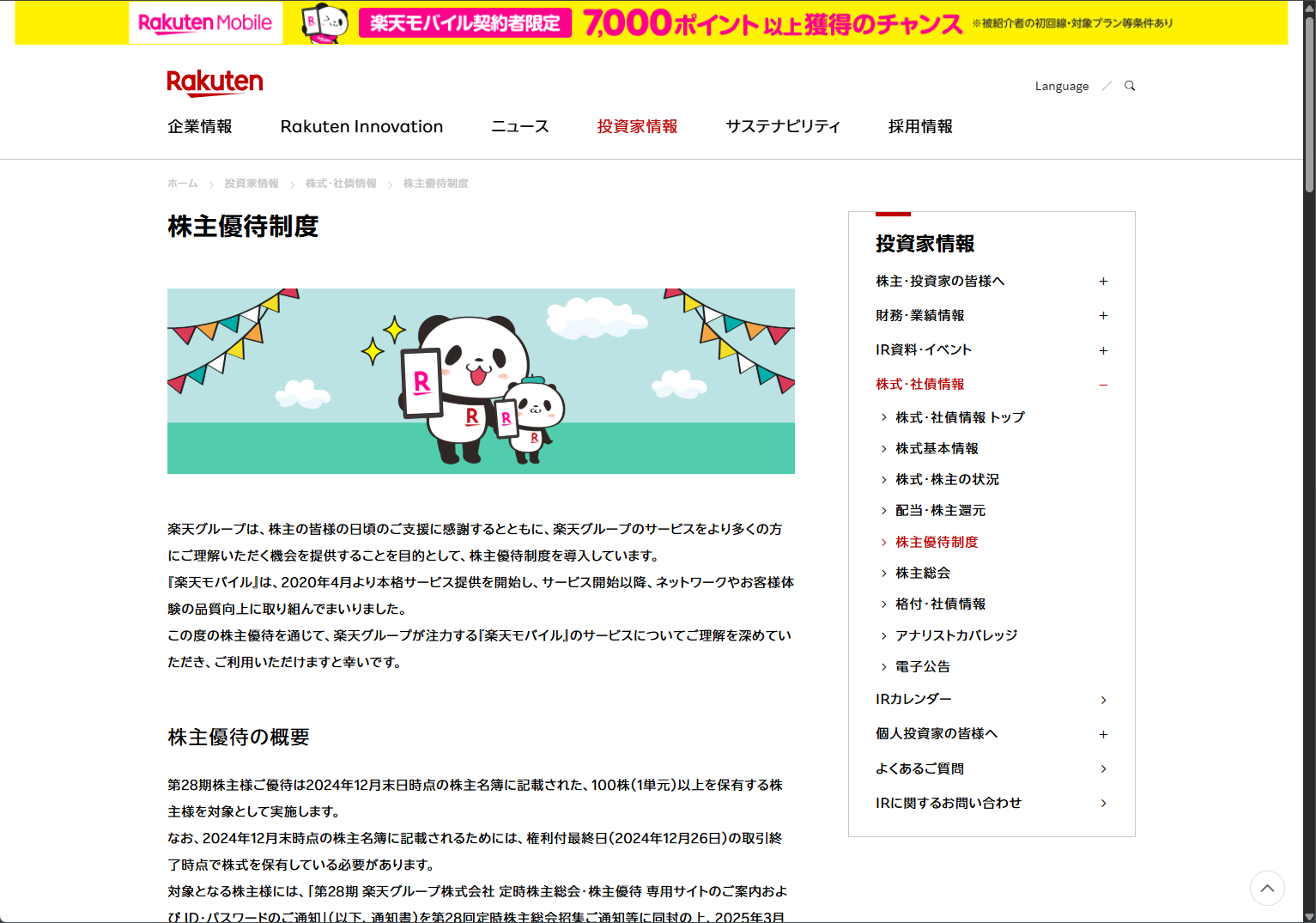Viewport: 1316px width, 923px height.
Task: Open IRカレンダー via its chevron arrow
Action: (x=1103, y=700)
